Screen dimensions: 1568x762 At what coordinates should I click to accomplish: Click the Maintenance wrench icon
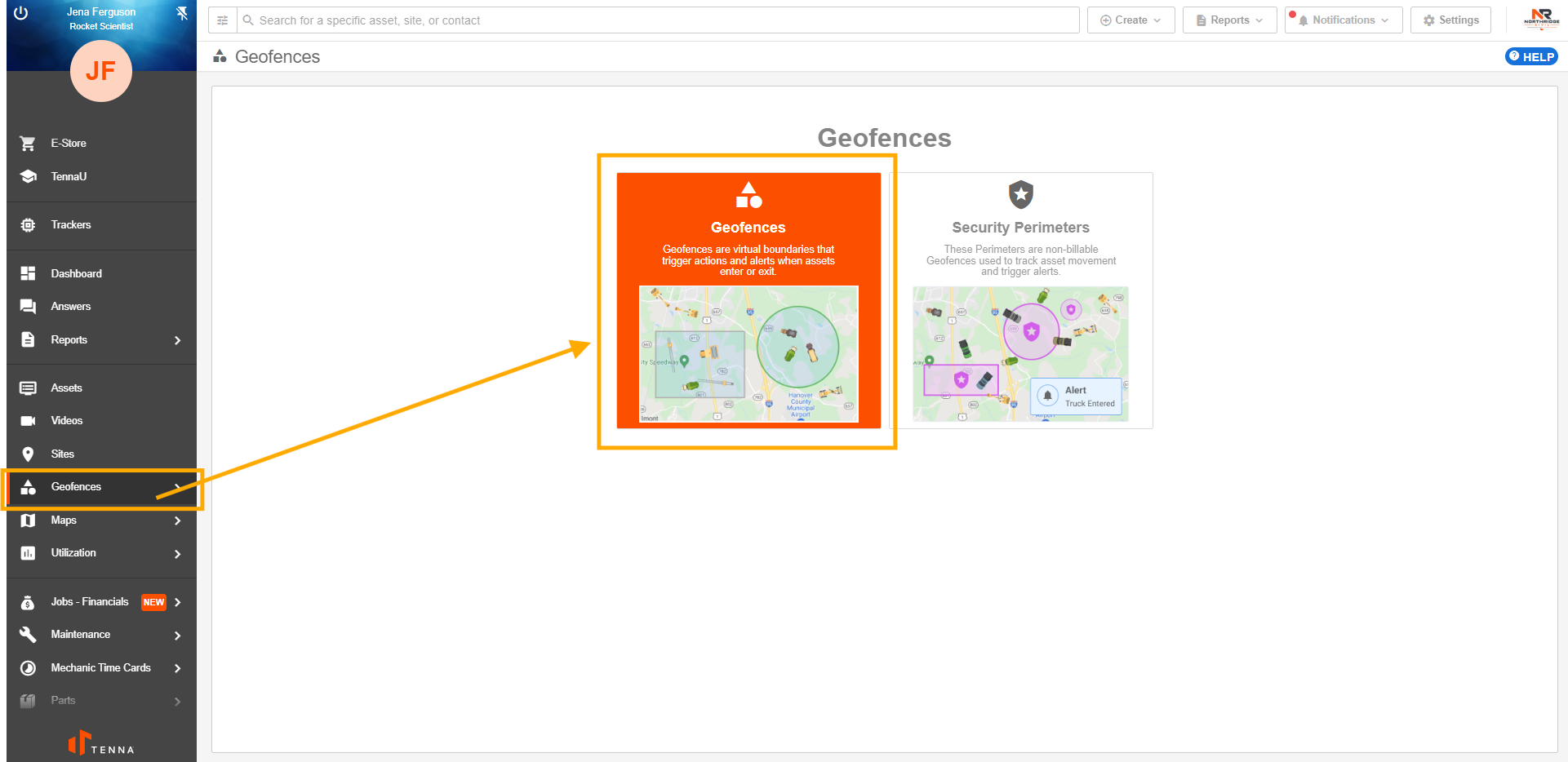pyautogui.click(x=28, y=635)
